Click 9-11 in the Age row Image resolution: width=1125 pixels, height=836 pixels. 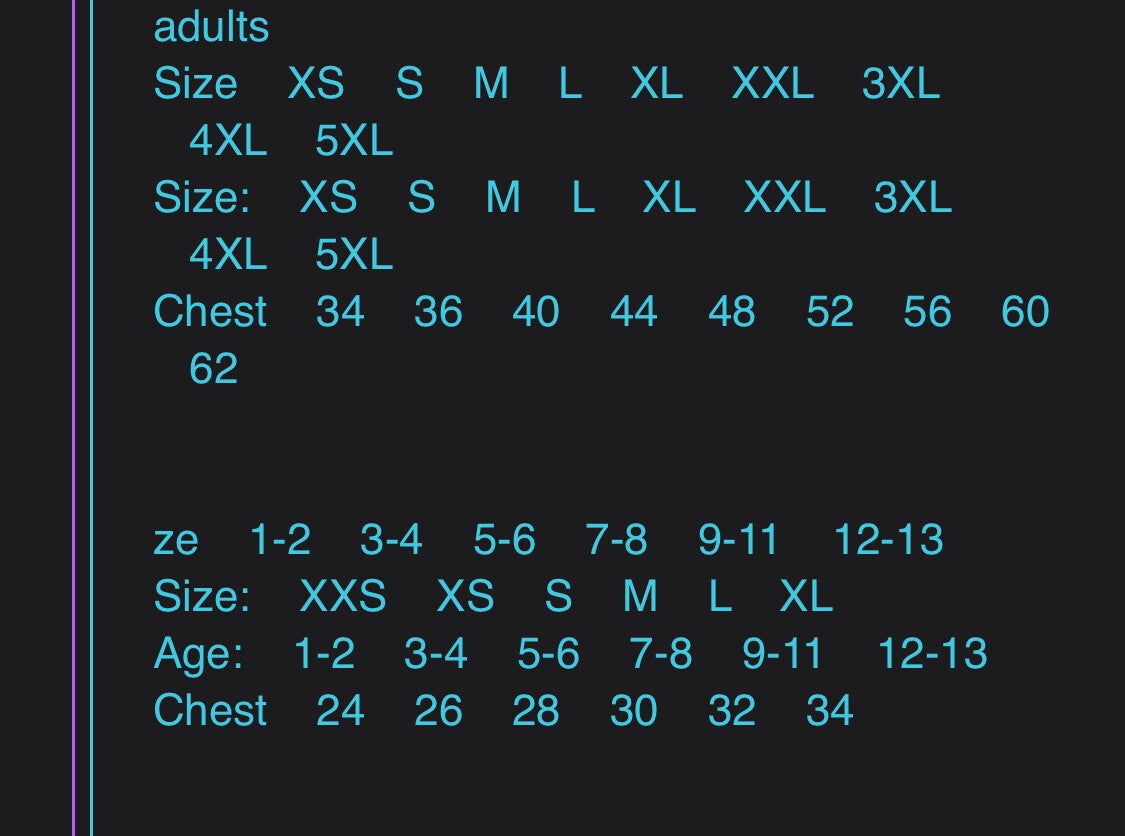782,654
